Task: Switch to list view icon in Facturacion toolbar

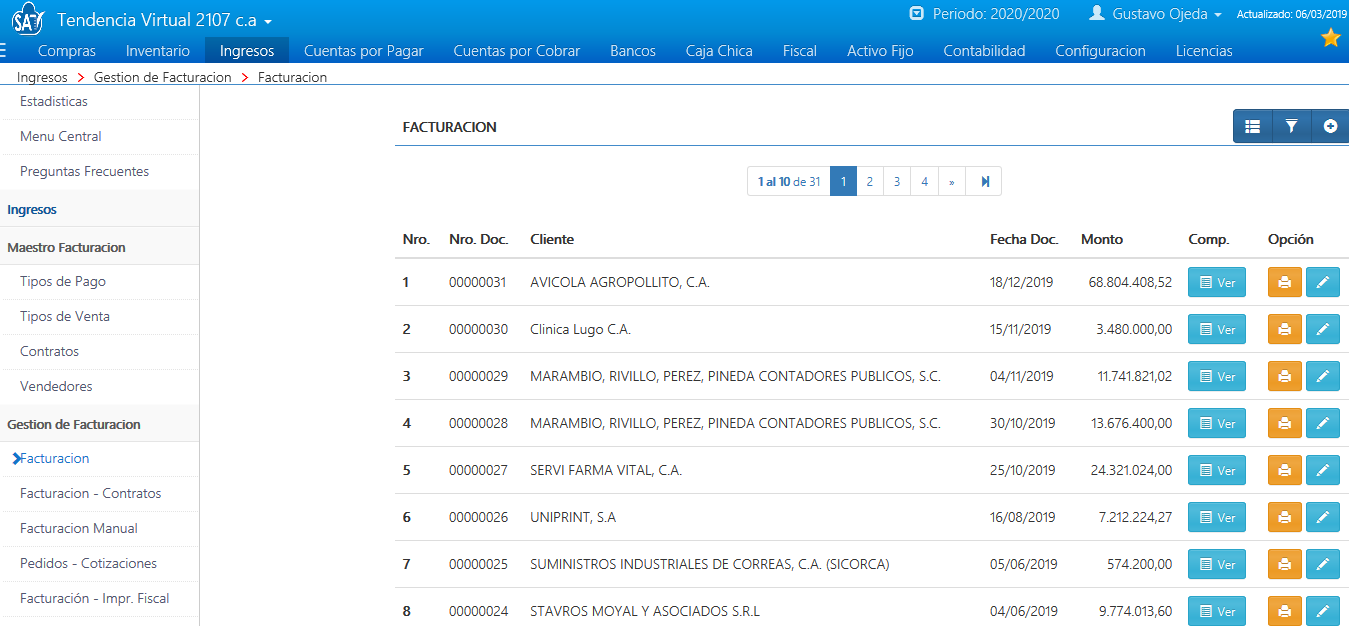Action: (1252, 126)
